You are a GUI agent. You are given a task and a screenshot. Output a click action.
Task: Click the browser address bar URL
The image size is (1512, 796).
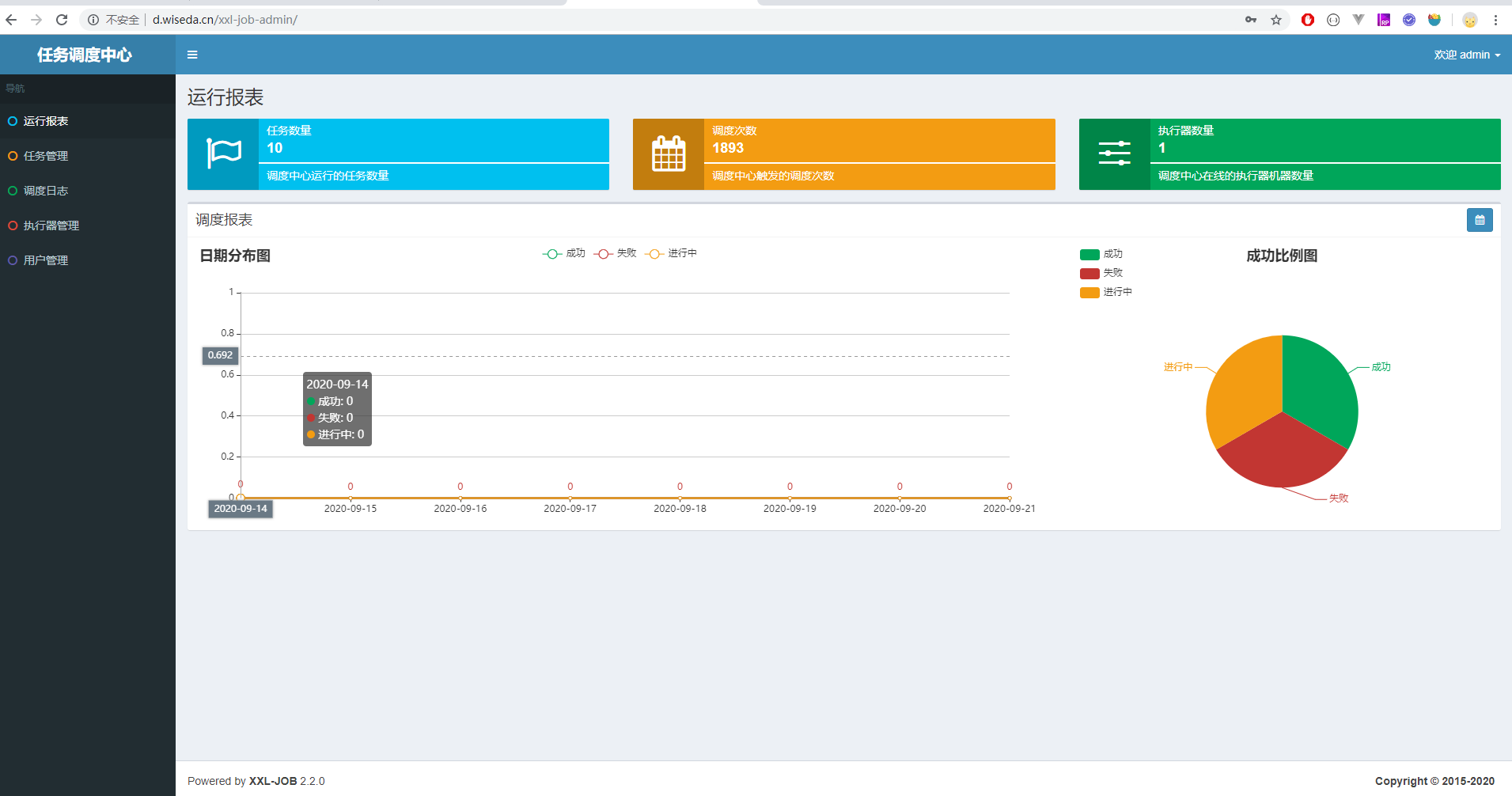tap(225, 20)
